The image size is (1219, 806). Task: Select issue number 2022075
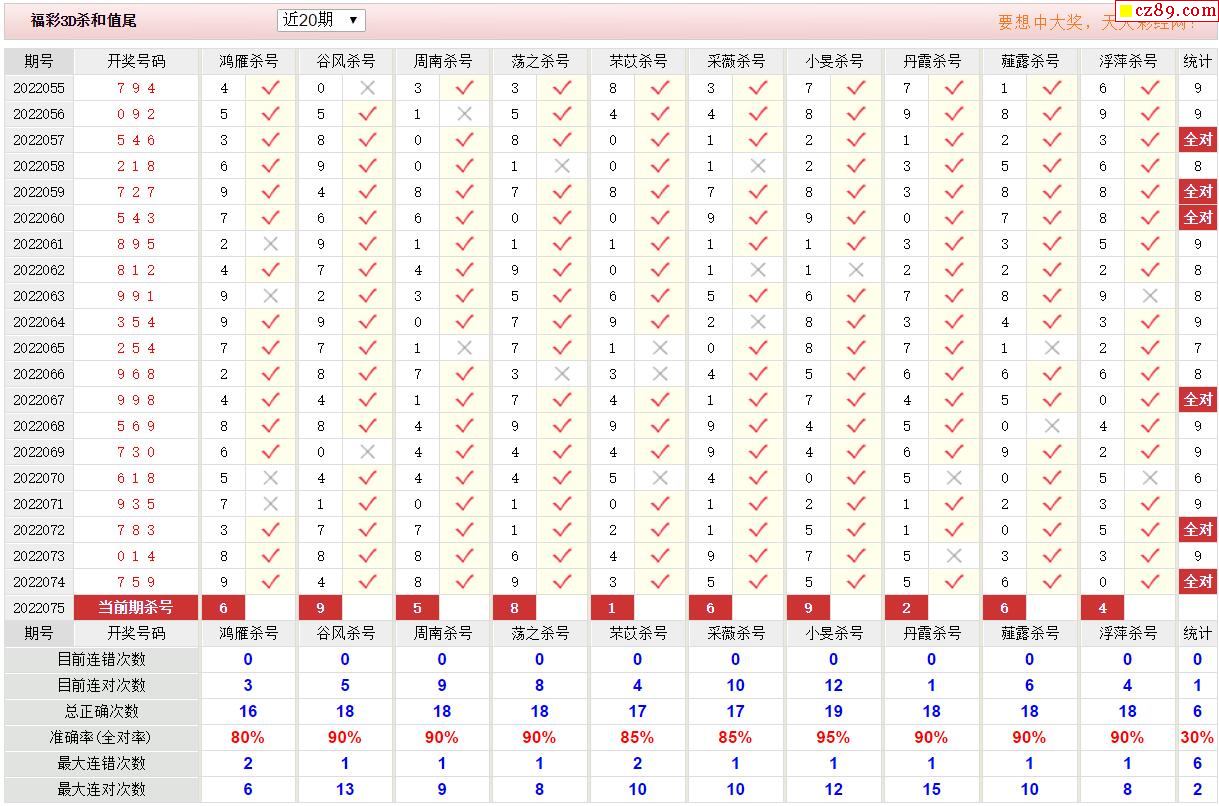(x=39, y=608)
